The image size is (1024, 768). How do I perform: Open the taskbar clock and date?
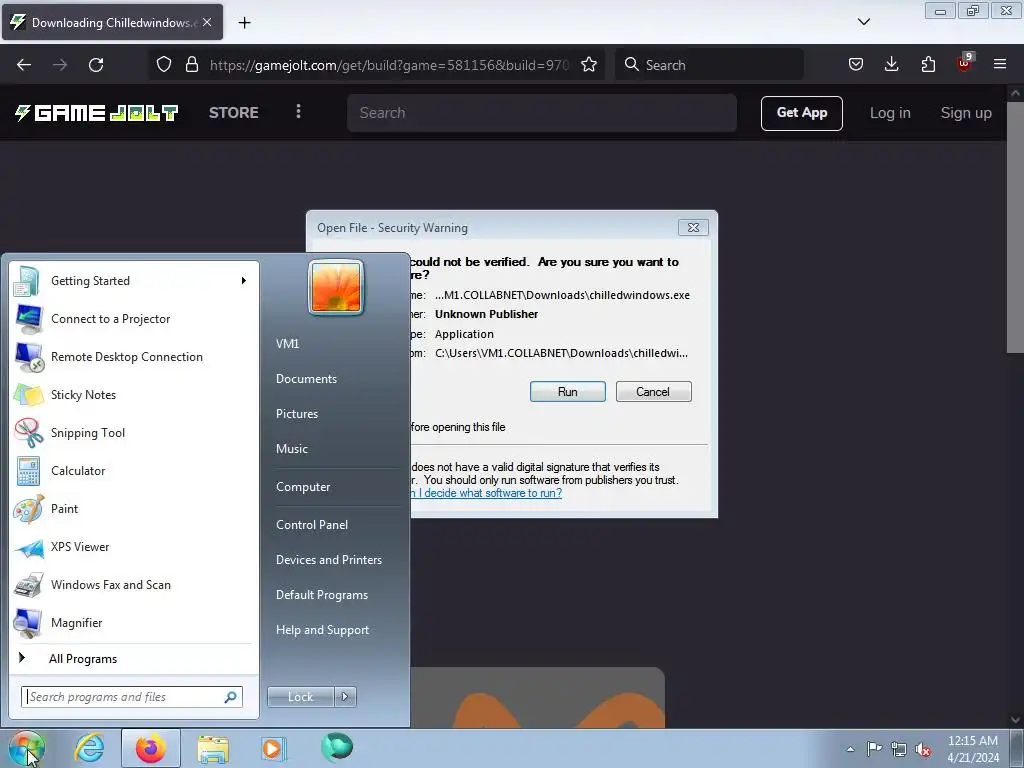coord(973,749)
